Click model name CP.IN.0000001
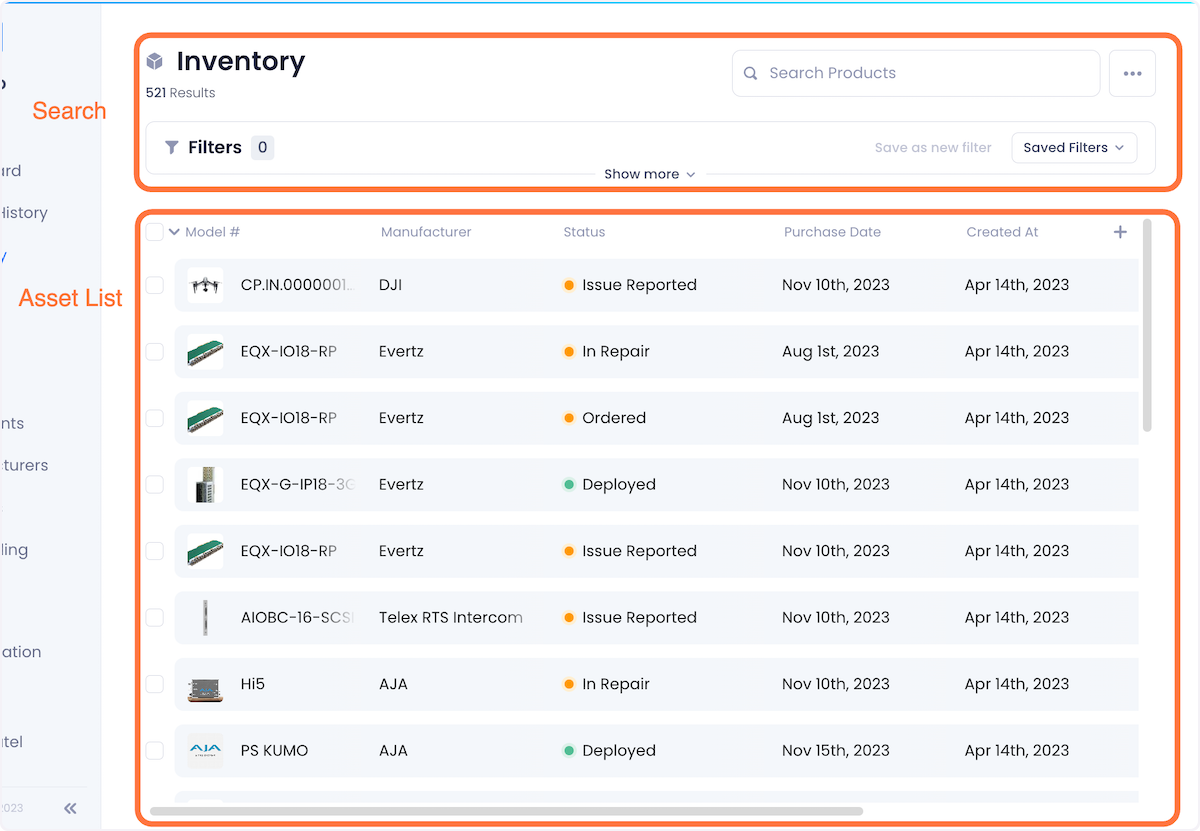This screenshot has height=831, width=1200. [x=298, y=285]
